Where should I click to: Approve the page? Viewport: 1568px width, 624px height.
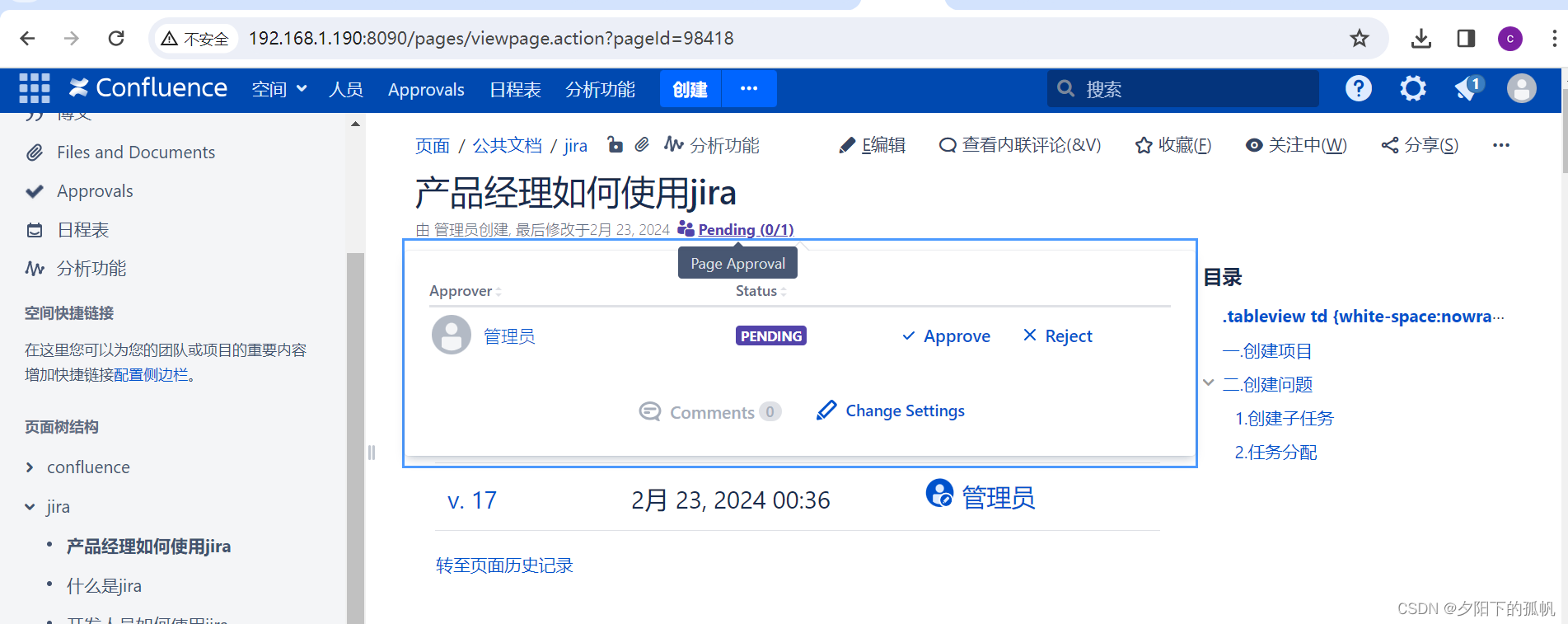[x=946, y=336]
